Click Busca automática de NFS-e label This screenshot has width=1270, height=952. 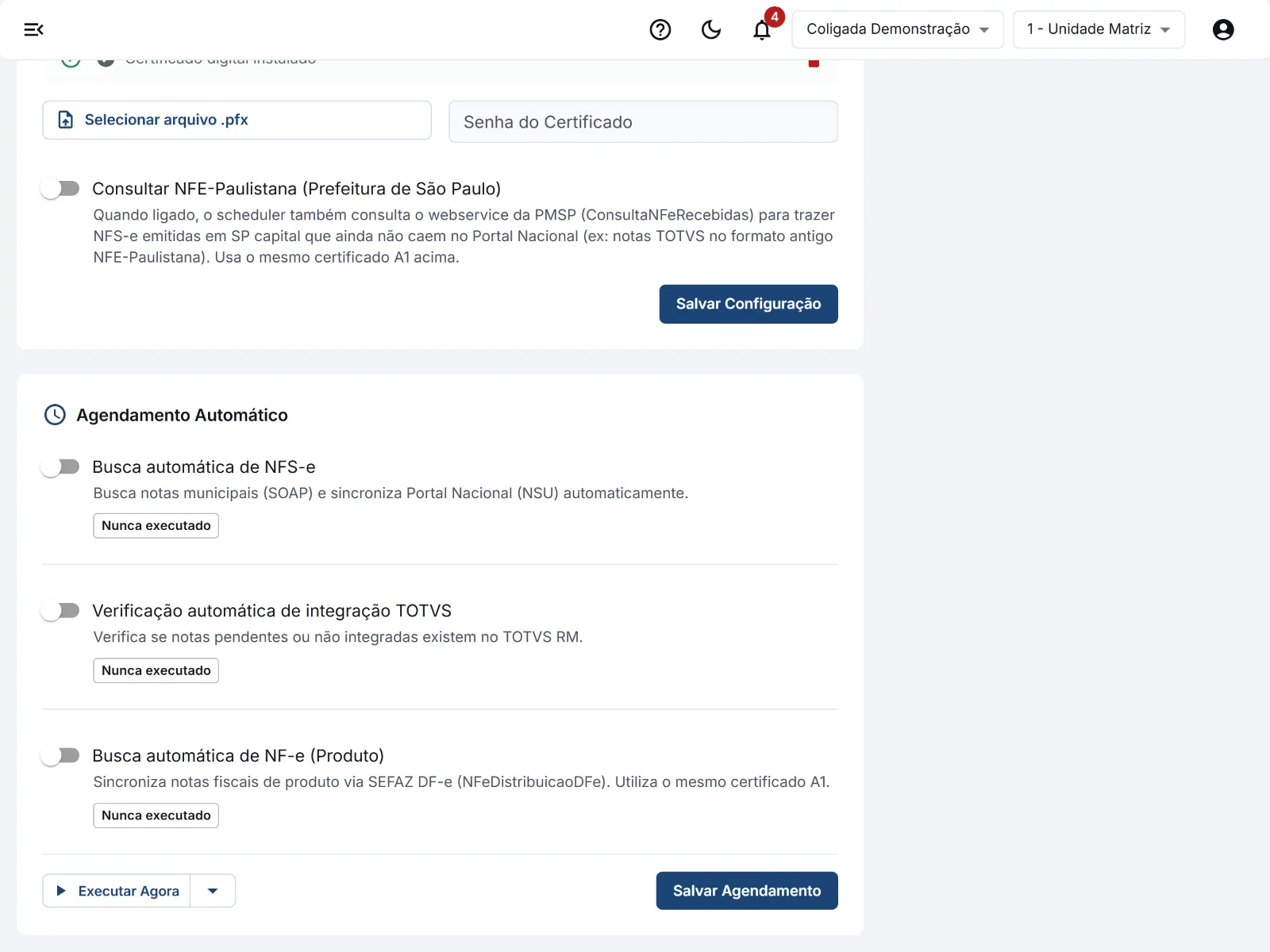(203, 467)
